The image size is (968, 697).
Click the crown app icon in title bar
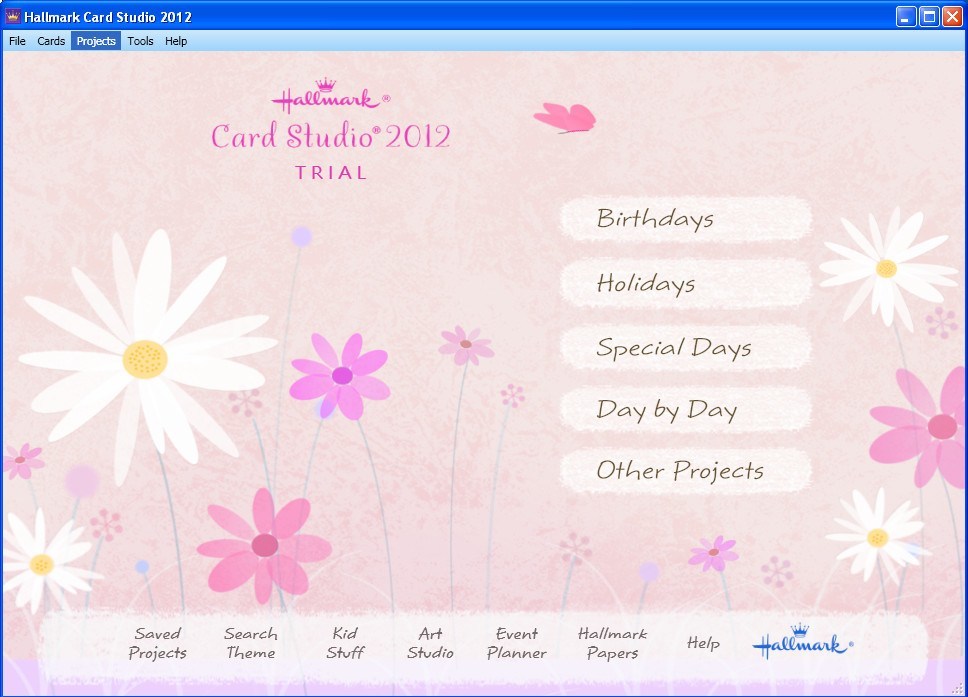pyautogui.click(x=12, y=16)
